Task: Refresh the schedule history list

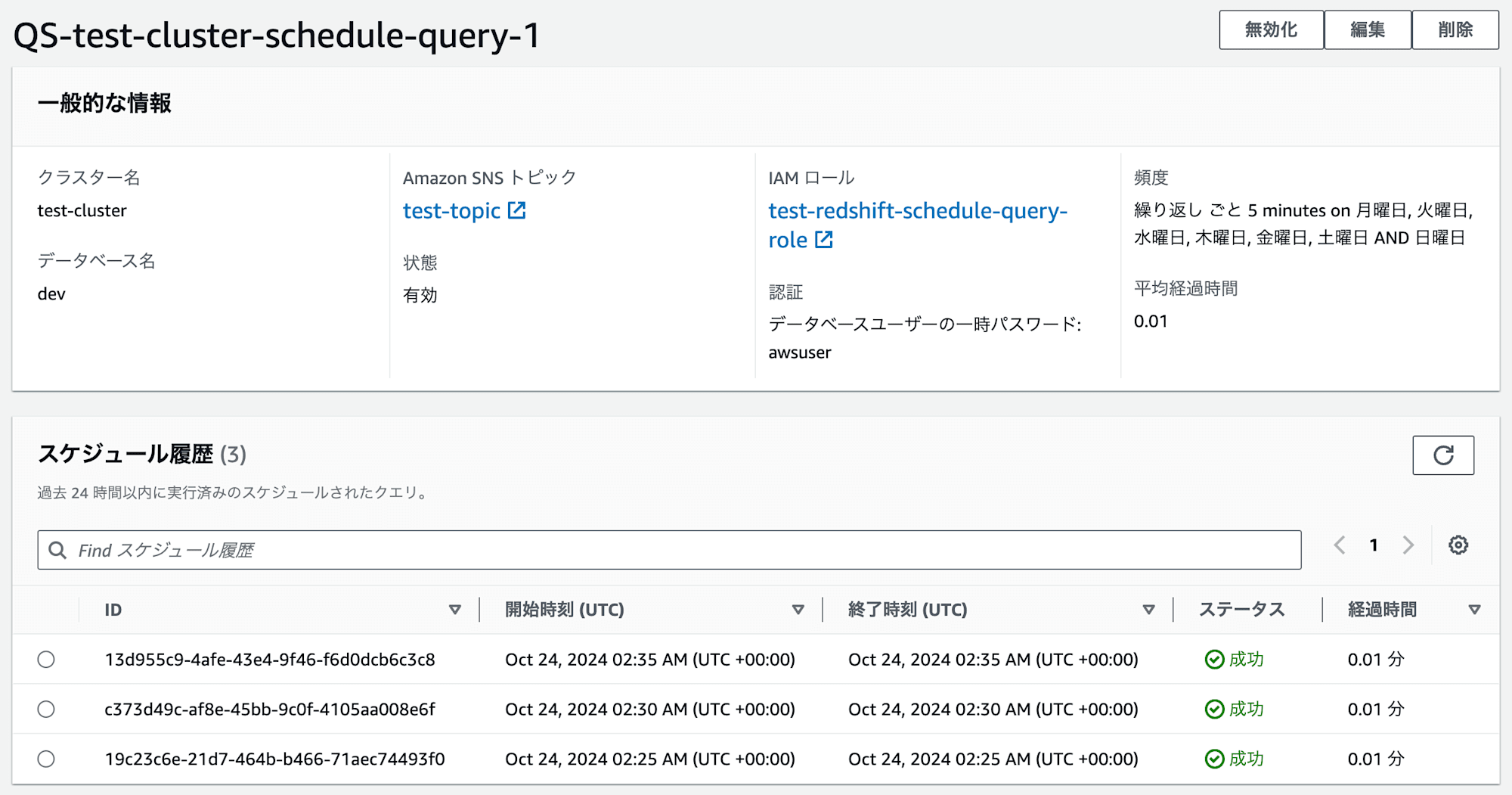Action: tap(1443, 455)
